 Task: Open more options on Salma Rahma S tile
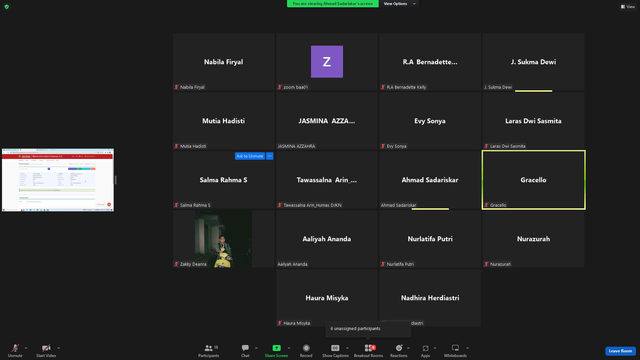coord(269,156)
